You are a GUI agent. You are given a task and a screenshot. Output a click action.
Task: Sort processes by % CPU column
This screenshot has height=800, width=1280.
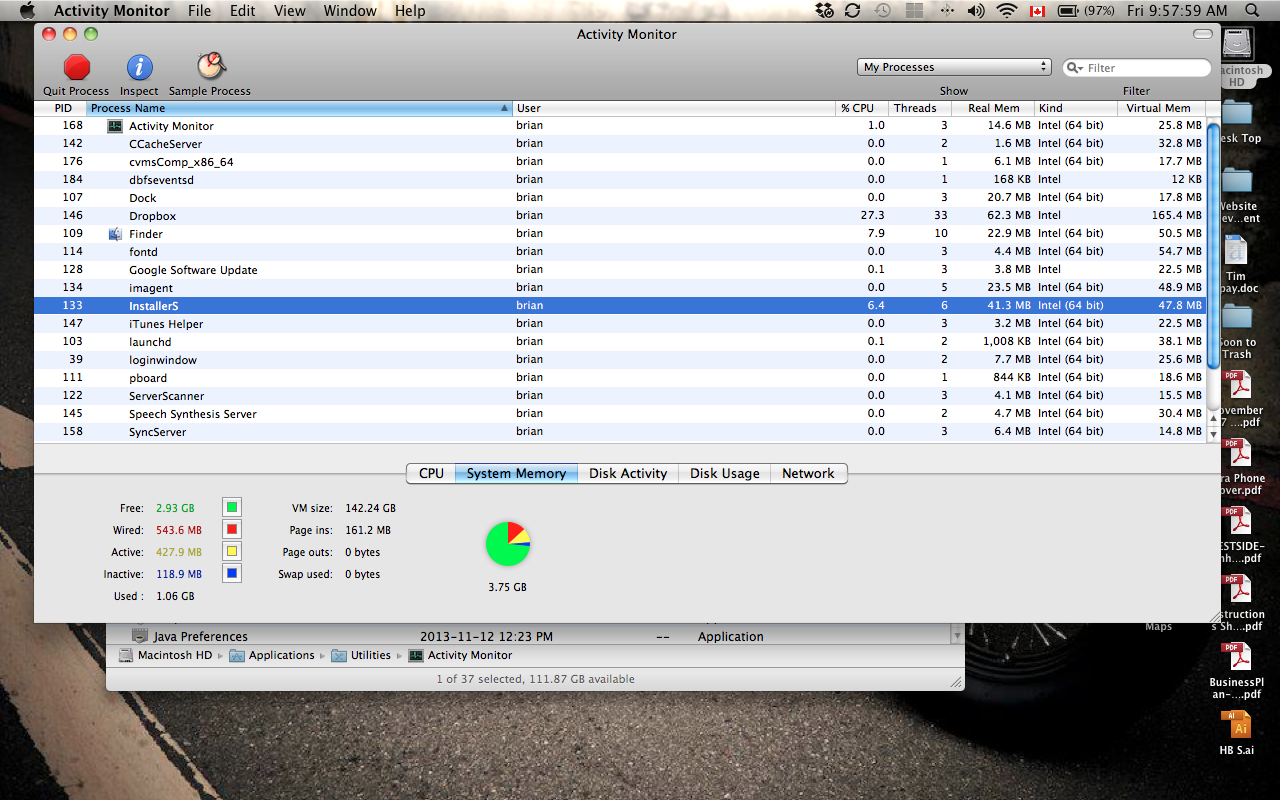pos(861,108)
